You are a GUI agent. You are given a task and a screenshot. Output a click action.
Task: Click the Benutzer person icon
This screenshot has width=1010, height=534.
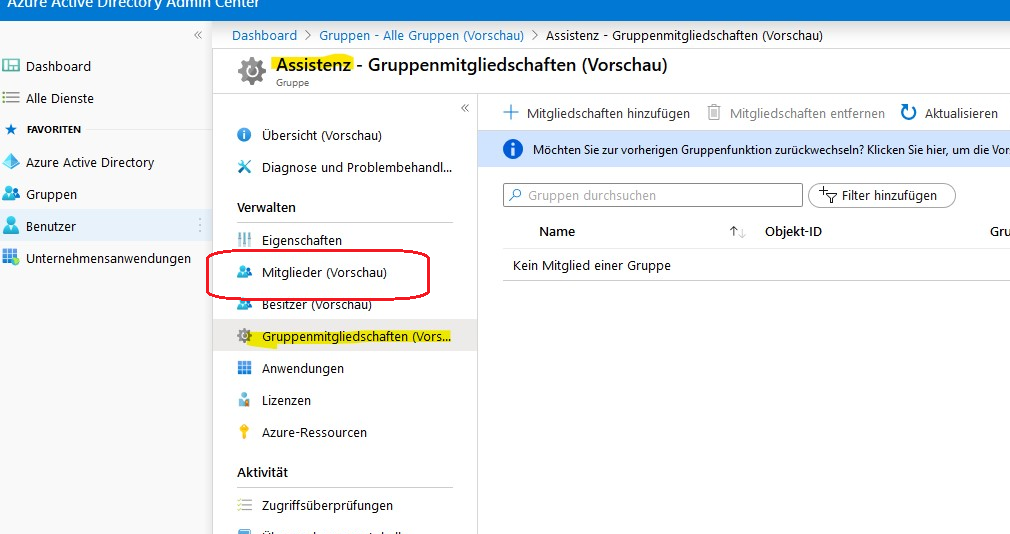click(x=11, y=225)
